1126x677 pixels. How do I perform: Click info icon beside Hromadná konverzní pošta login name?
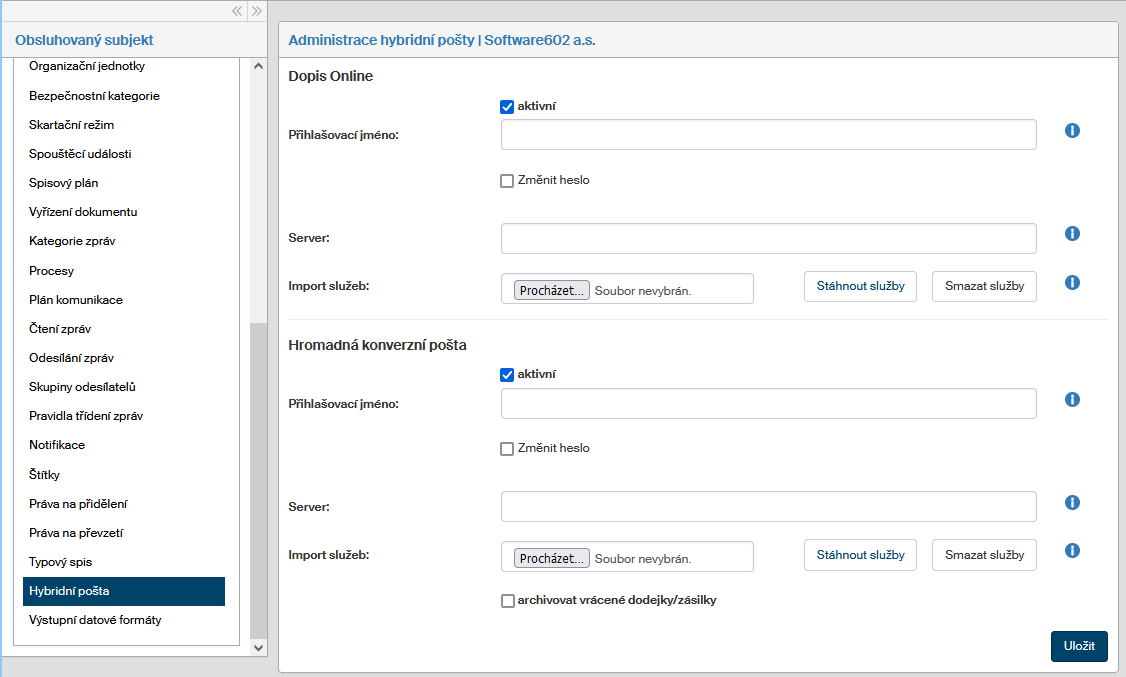(x=1072, y=400)
